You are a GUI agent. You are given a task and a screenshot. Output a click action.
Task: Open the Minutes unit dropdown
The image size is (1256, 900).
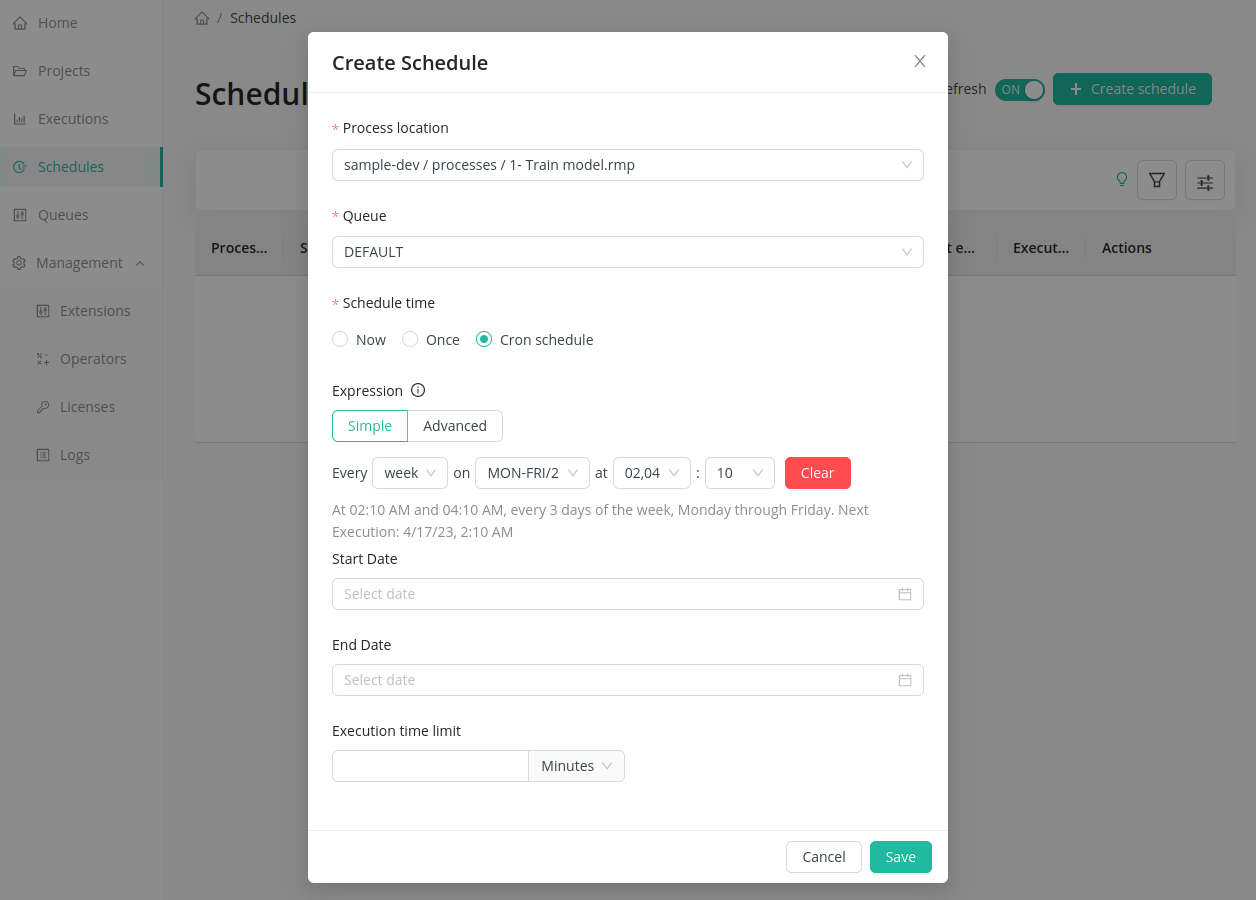pyautogui.click(x=576, y=766)
